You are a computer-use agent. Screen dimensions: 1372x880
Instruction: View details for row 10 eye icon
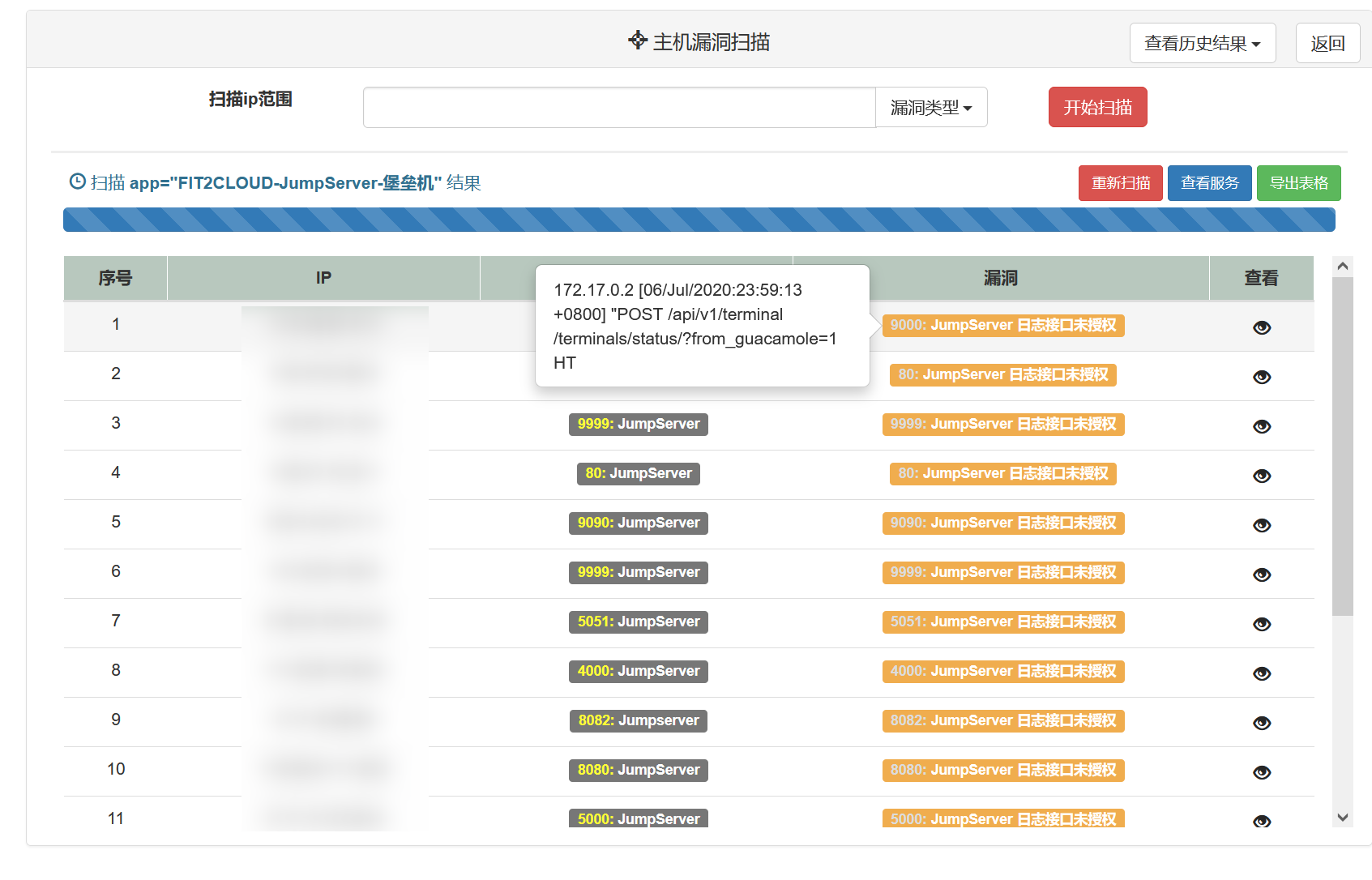1261,772
